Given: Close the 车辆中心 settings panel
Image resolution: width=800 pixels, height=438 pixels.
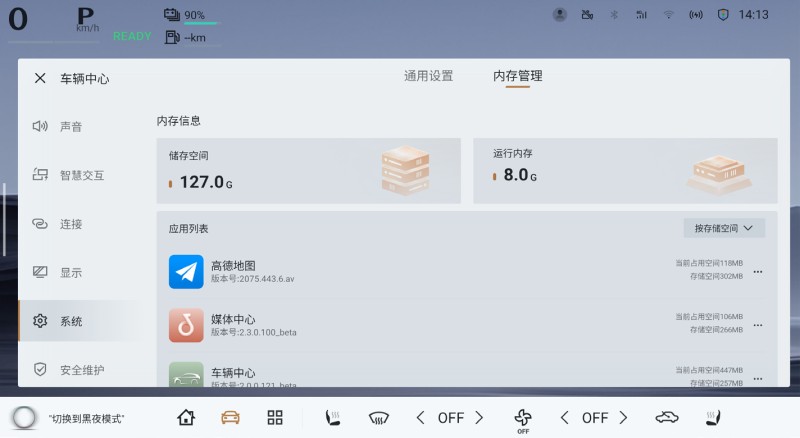Looking at the screenshot, I should tap(40, 78).
